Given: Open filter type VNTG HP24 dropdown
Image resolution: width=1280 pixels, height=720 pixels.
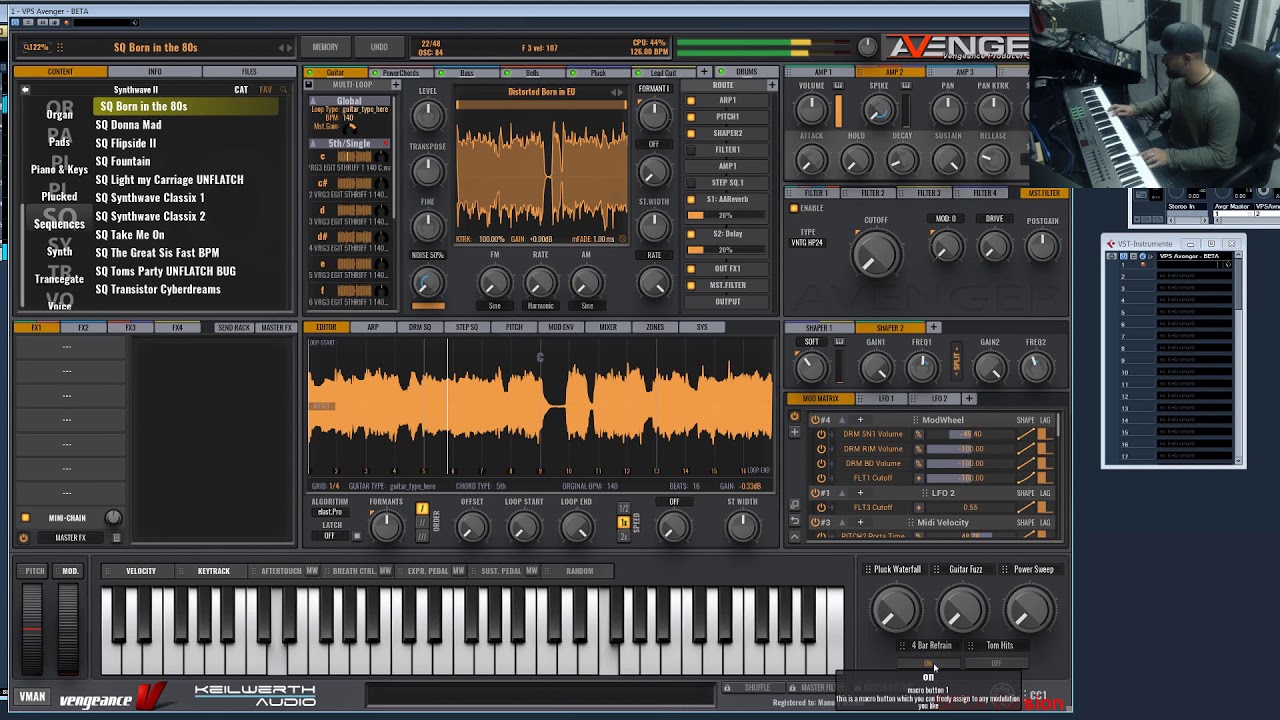Looking at the screenshot, I should point(807,243).
